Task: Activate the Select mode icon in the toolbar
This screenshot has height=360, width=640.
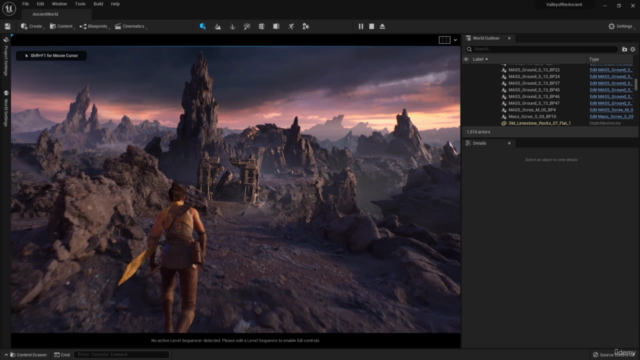Action: tap(203, 27)
